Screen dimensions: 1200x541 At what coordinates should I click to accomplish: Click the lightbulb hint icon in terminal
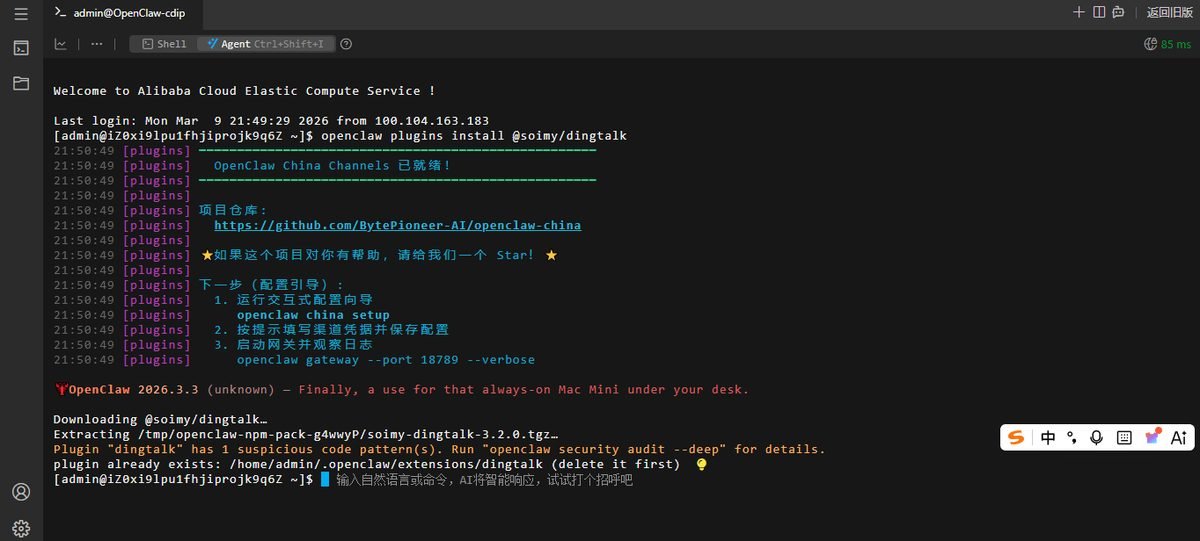pos(702,465)
